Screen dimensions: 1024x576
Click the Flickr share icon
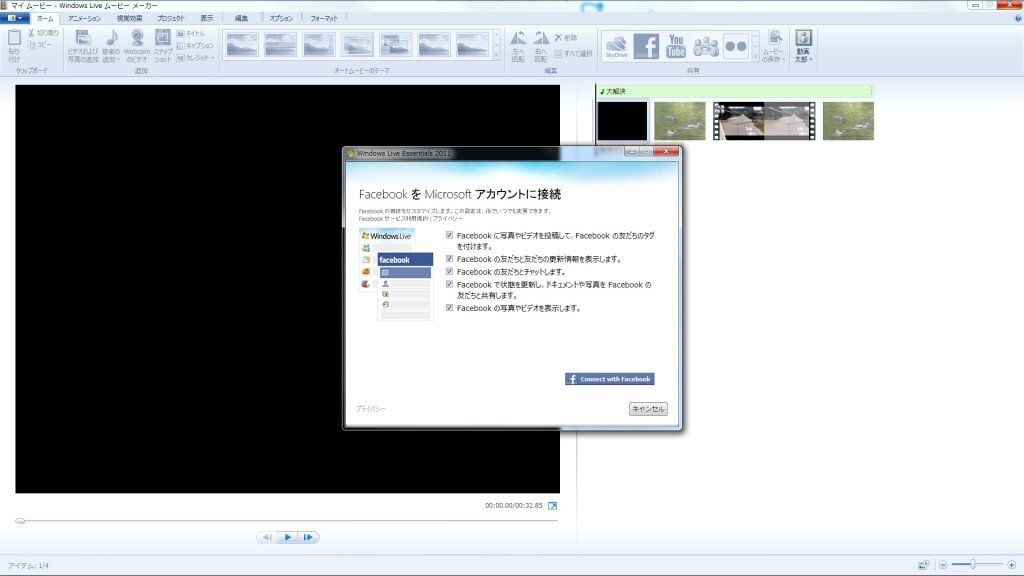736,46
